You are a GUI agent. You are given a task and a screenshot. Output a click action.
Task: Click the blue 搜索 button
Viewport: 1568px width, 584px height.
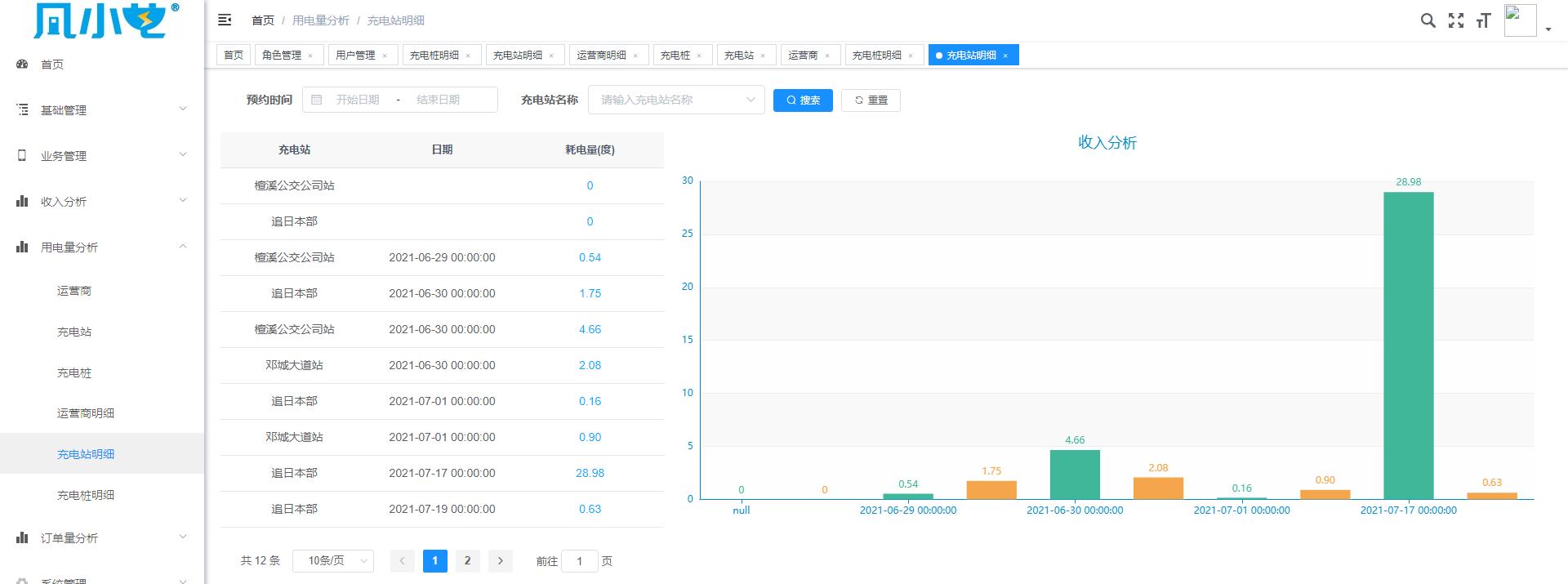click(x=803, y=100)
